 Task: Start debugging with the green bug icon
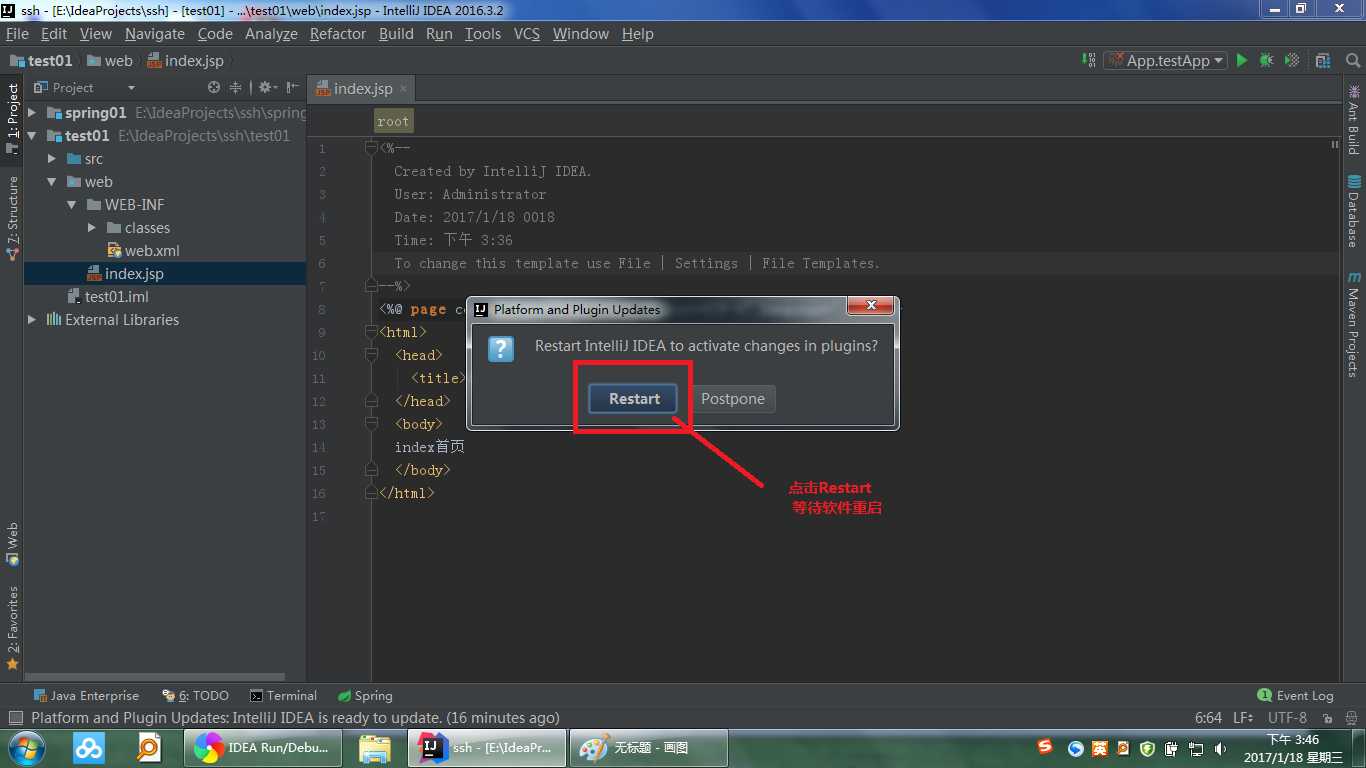tap(1266, 60)
